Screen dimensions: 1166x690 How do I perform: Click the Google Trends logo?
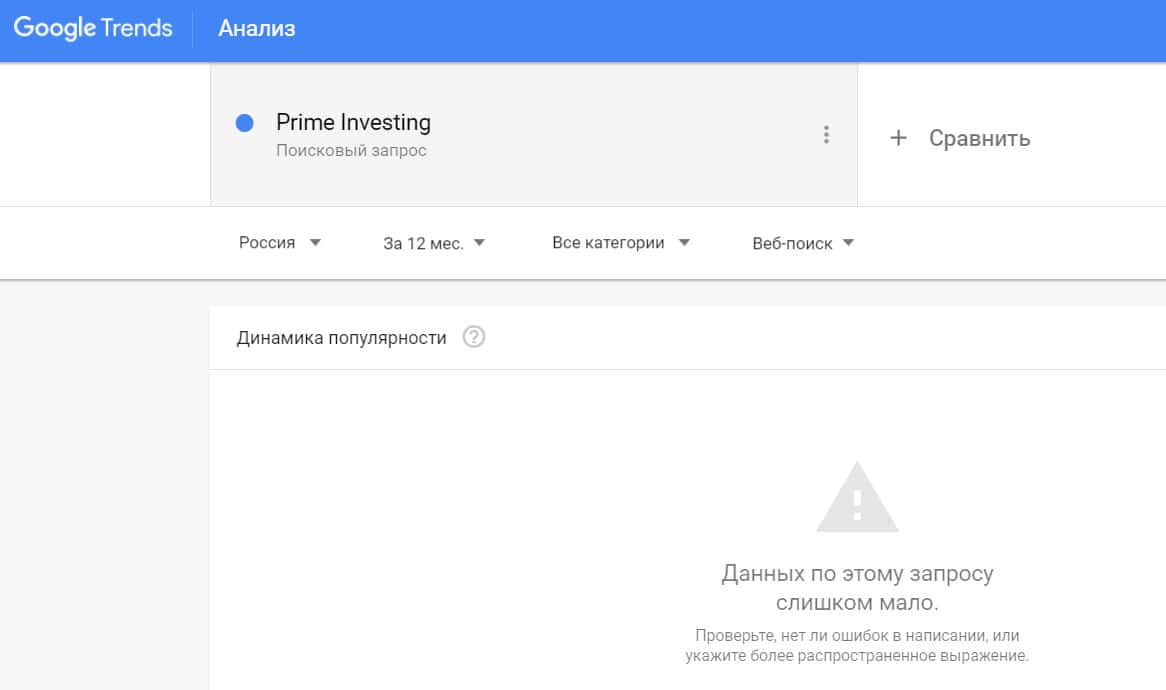[93, 28]
